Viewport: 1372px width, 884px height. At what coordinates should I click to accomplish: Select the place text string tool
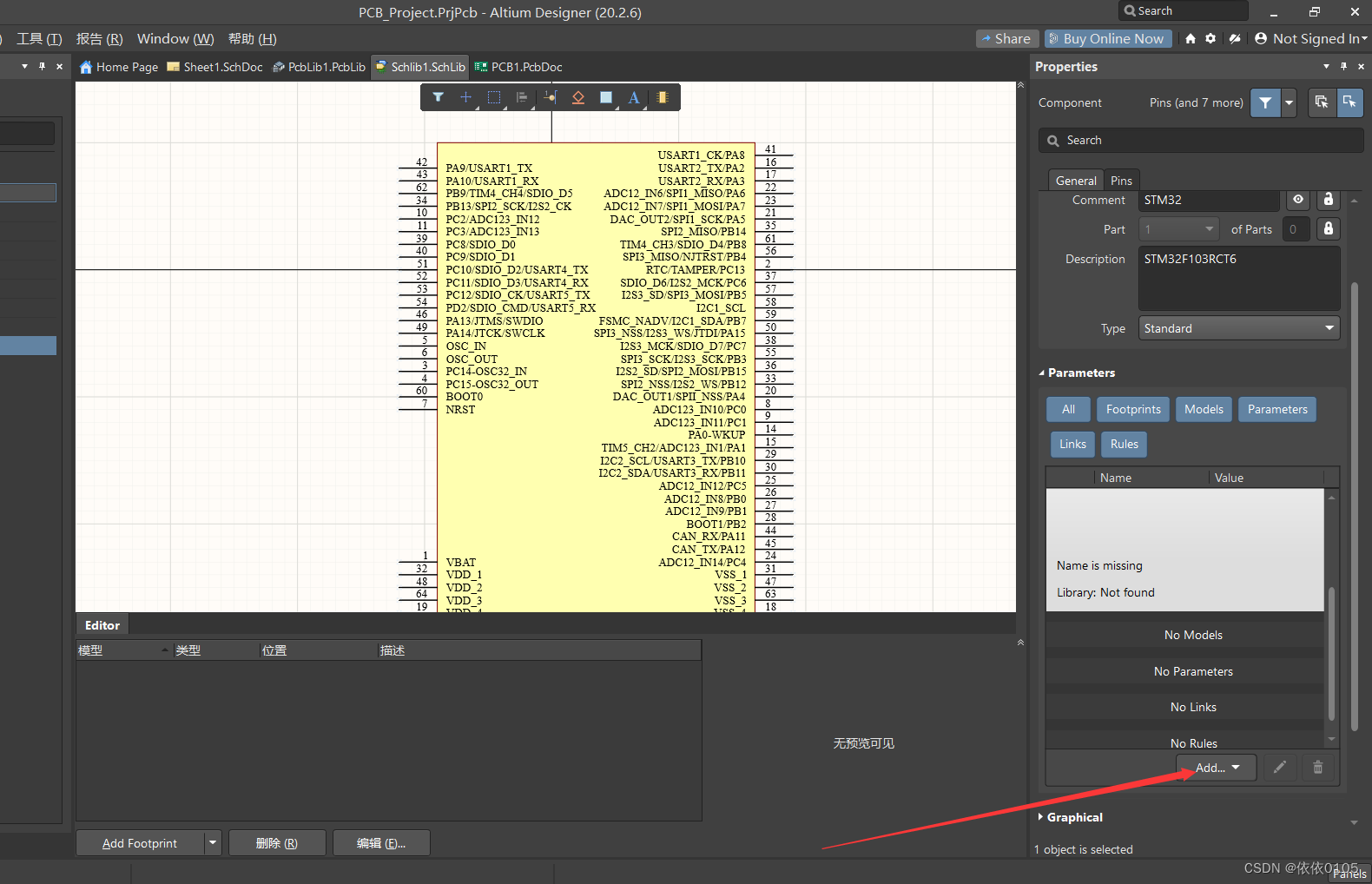pos(634,97)
